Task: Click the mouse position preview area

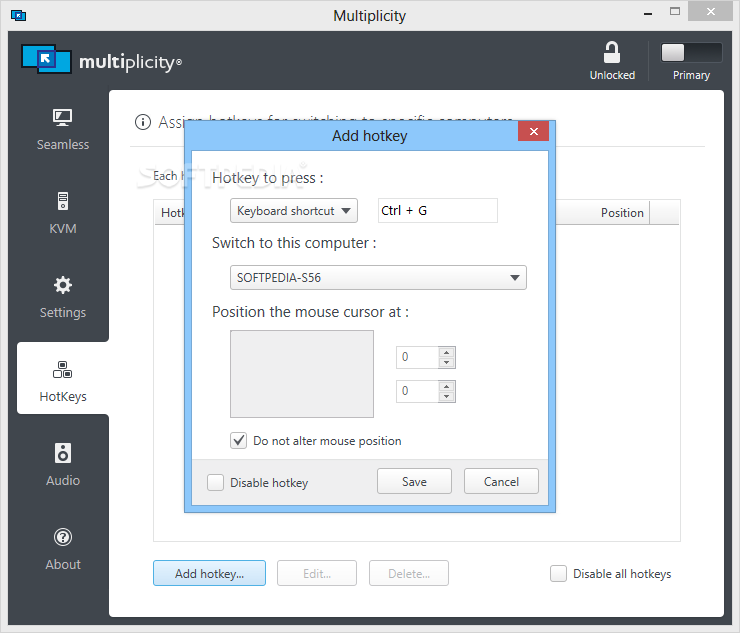Action: 302,374
